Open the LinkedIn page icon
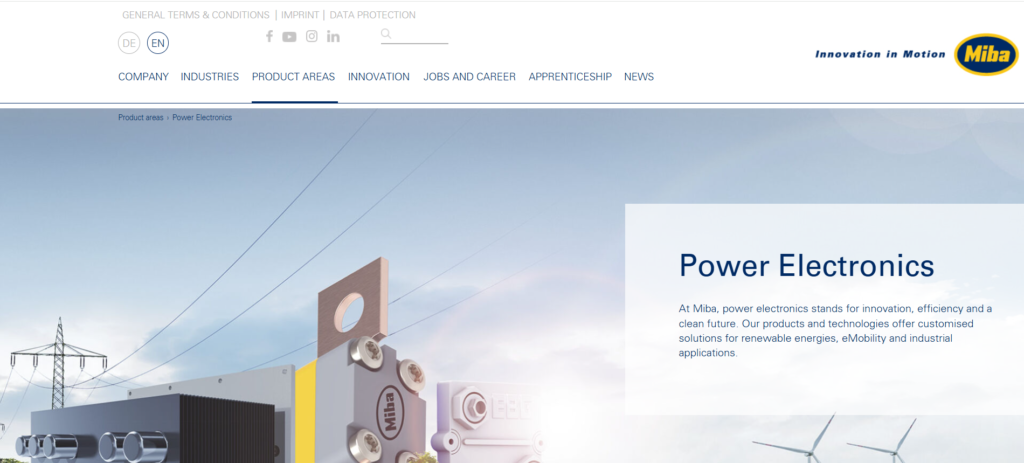This screenshot has height=463, width=1024. tap(333, 37)
